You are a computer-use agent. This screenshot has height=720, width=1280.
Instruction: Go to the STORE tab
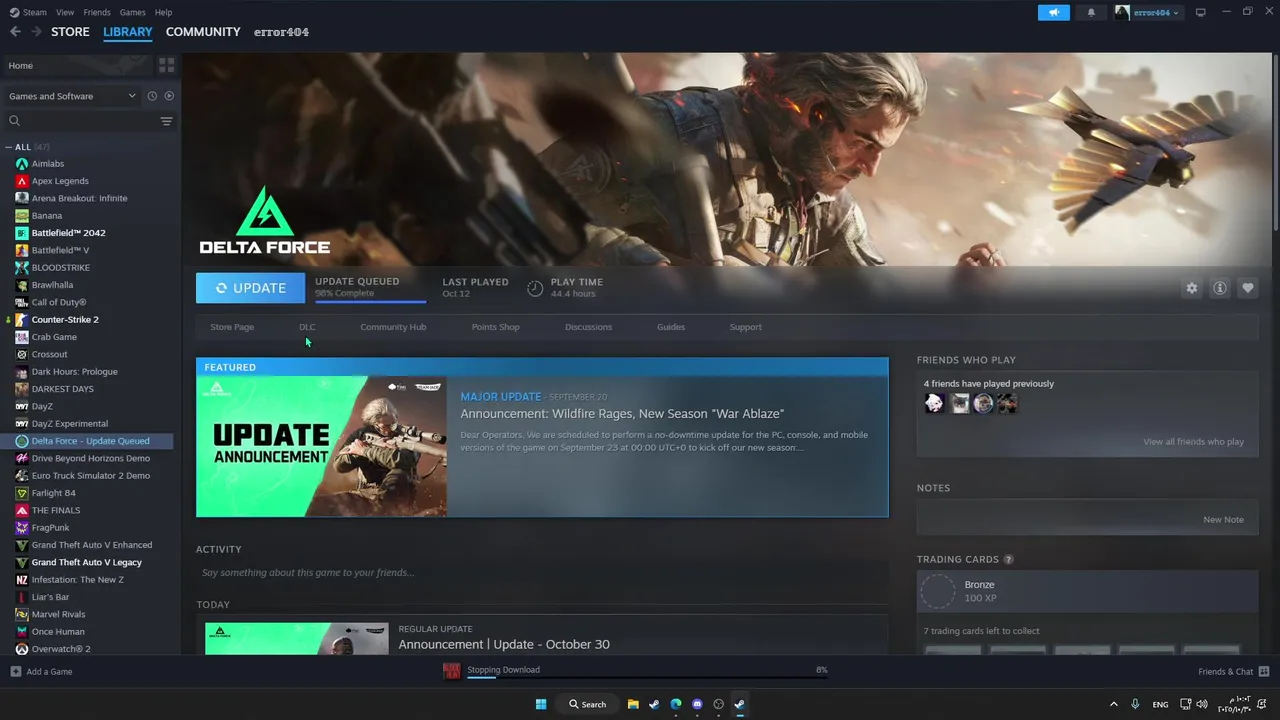(x=70, y=32)
